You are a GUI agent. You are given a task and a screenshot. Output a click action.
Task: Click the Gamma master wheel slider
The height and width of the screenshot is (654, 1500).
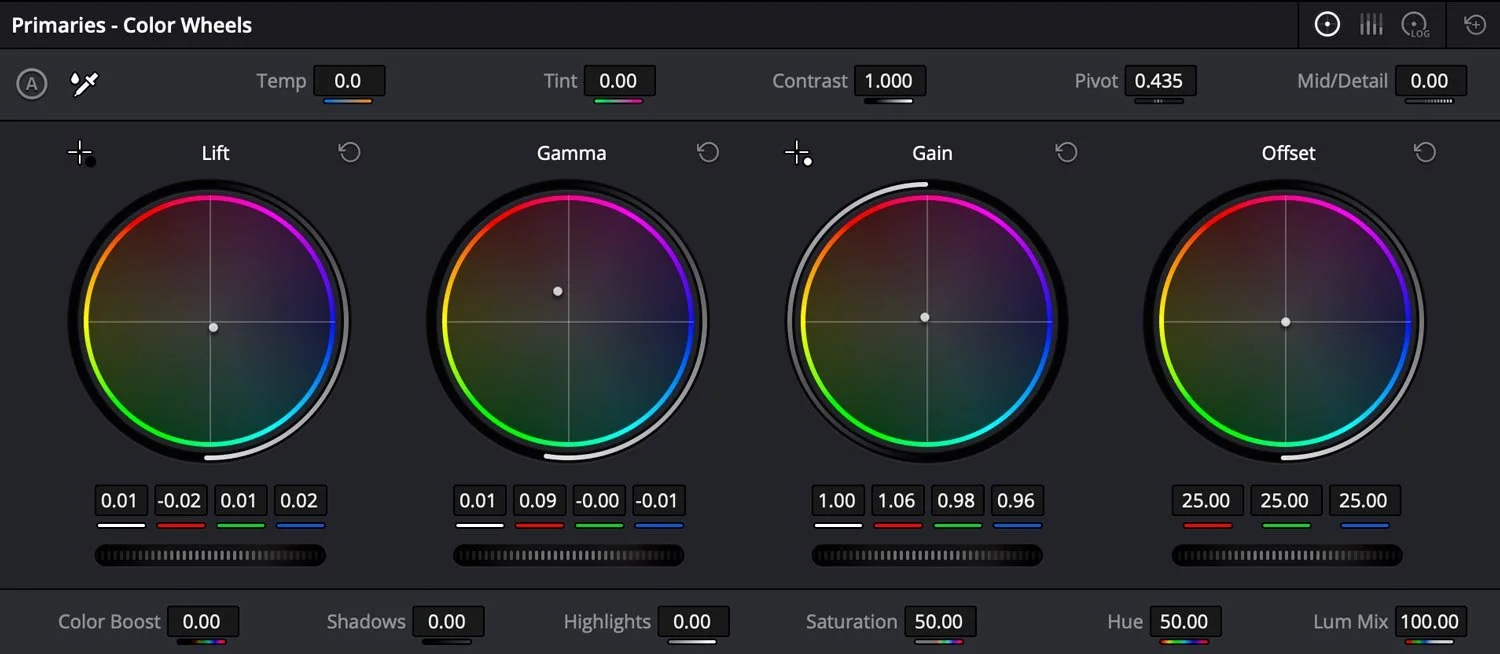pyautogui.click(x=569, y=555)
